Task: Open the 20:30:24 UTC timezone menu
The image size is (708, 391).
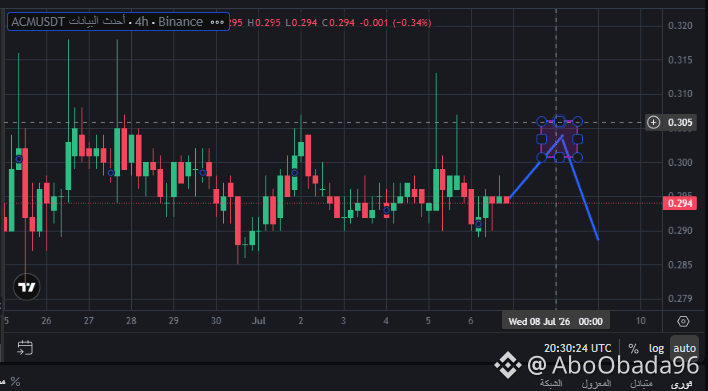Action: tap(578, 349)
